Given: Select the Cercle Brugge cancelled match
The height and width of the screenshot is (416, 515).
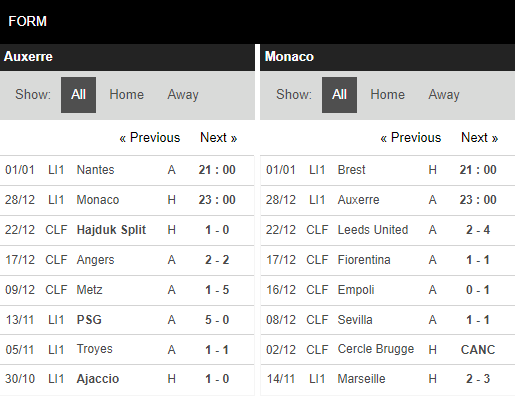Looking at the screenshot, I should click(x=388, y=350).
